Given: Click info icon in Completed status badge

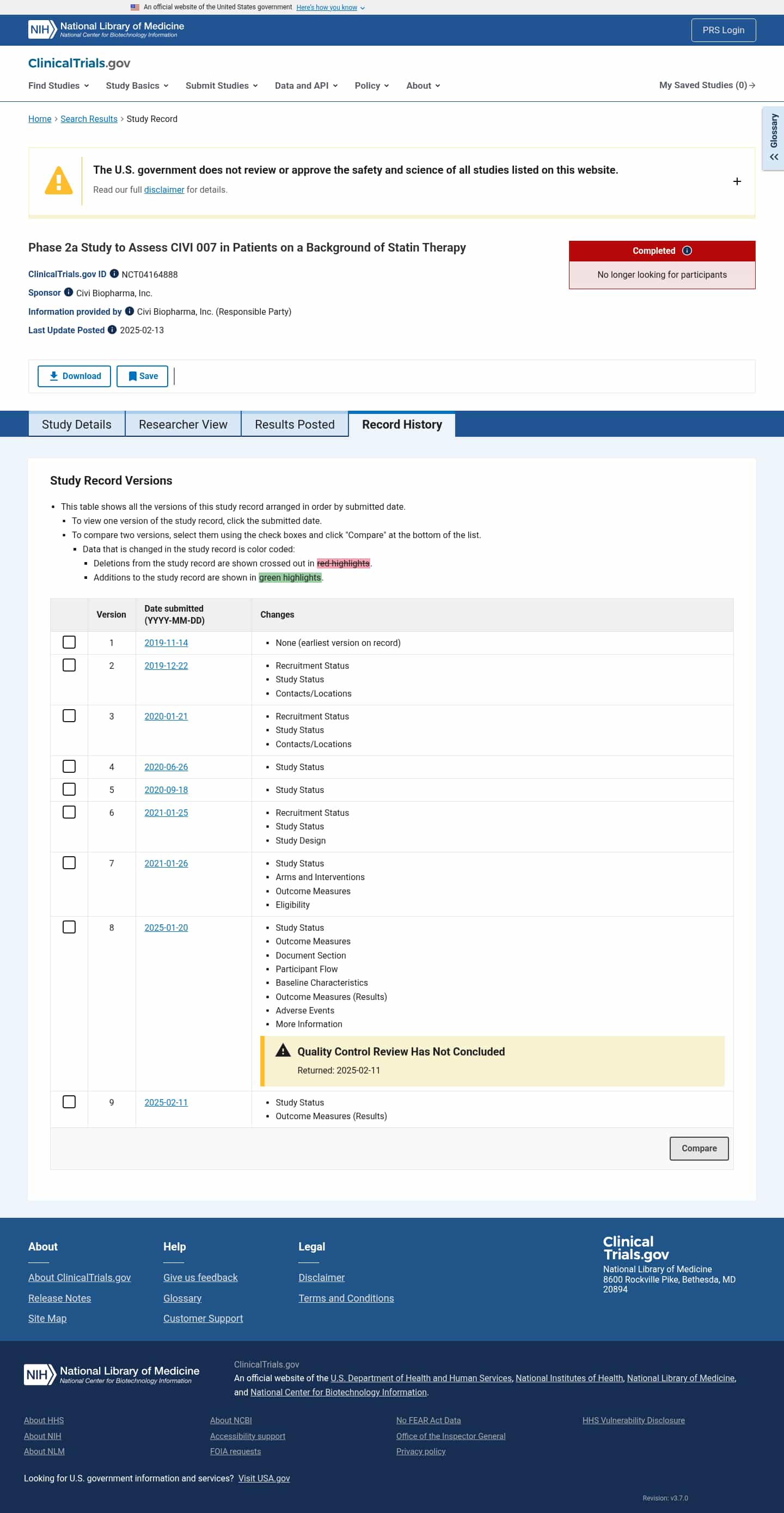Looking at the screenshot, I should [687, 251].
